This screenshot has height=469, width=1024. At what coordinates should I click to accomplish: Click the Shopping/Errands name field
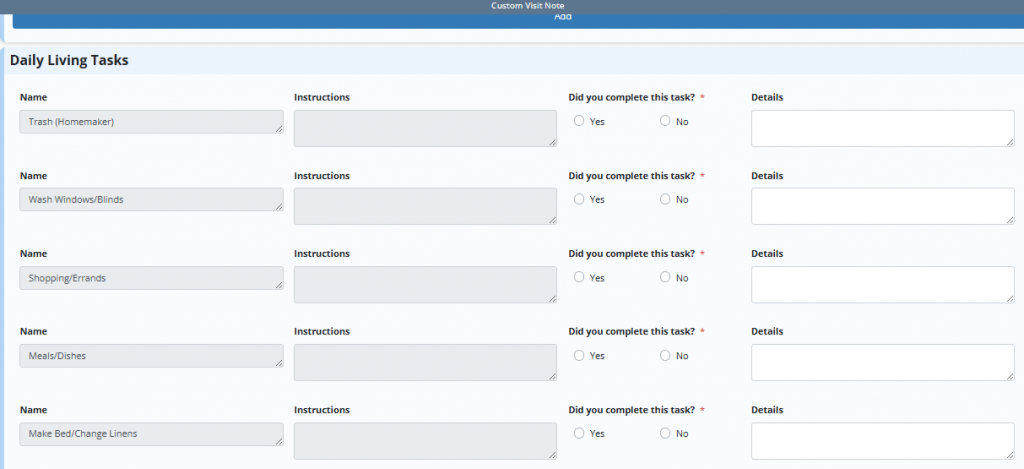click(151, 278)
